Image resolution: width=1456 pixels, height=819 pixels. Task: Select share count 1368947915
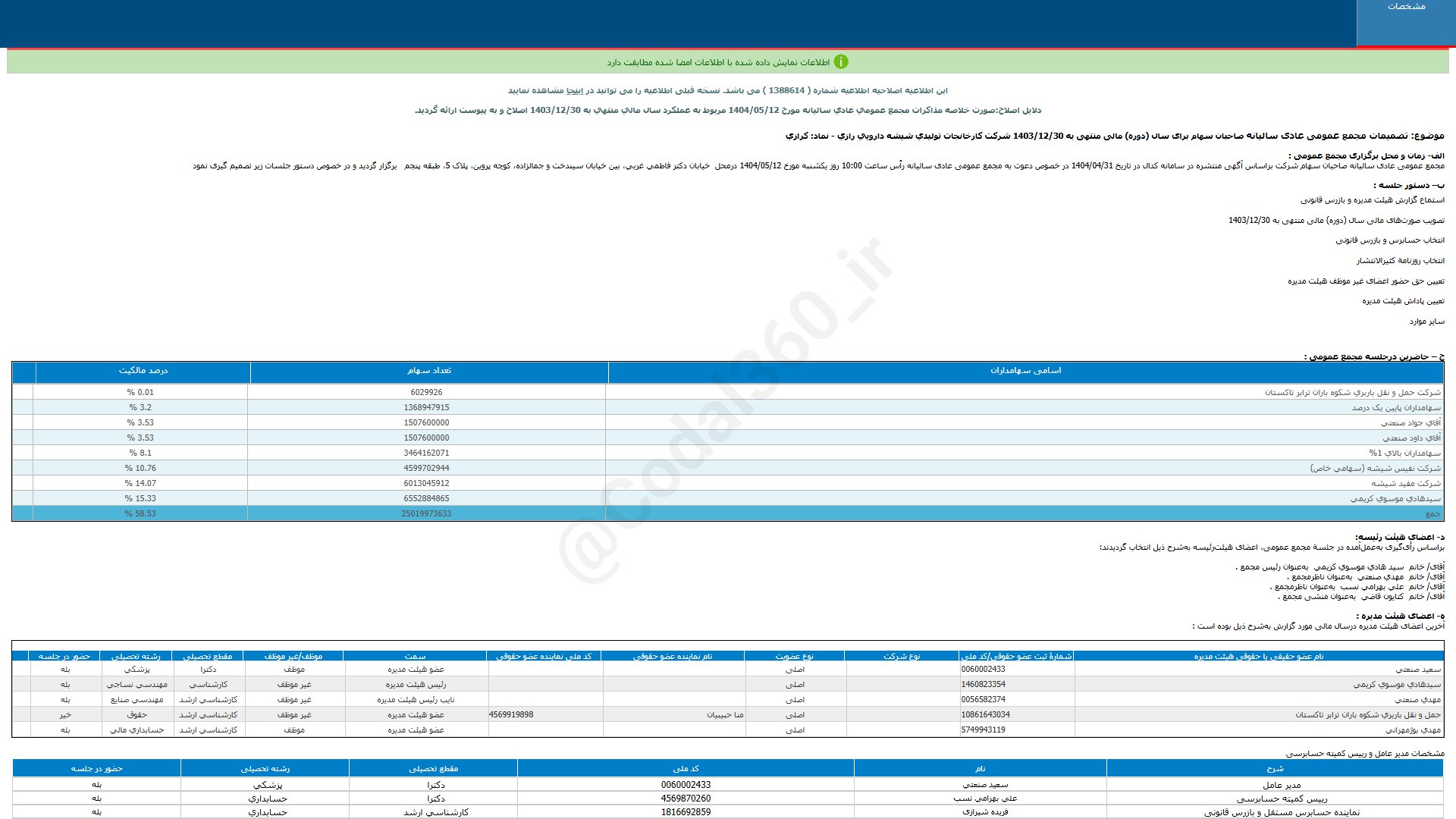click(x=426, y=408)
